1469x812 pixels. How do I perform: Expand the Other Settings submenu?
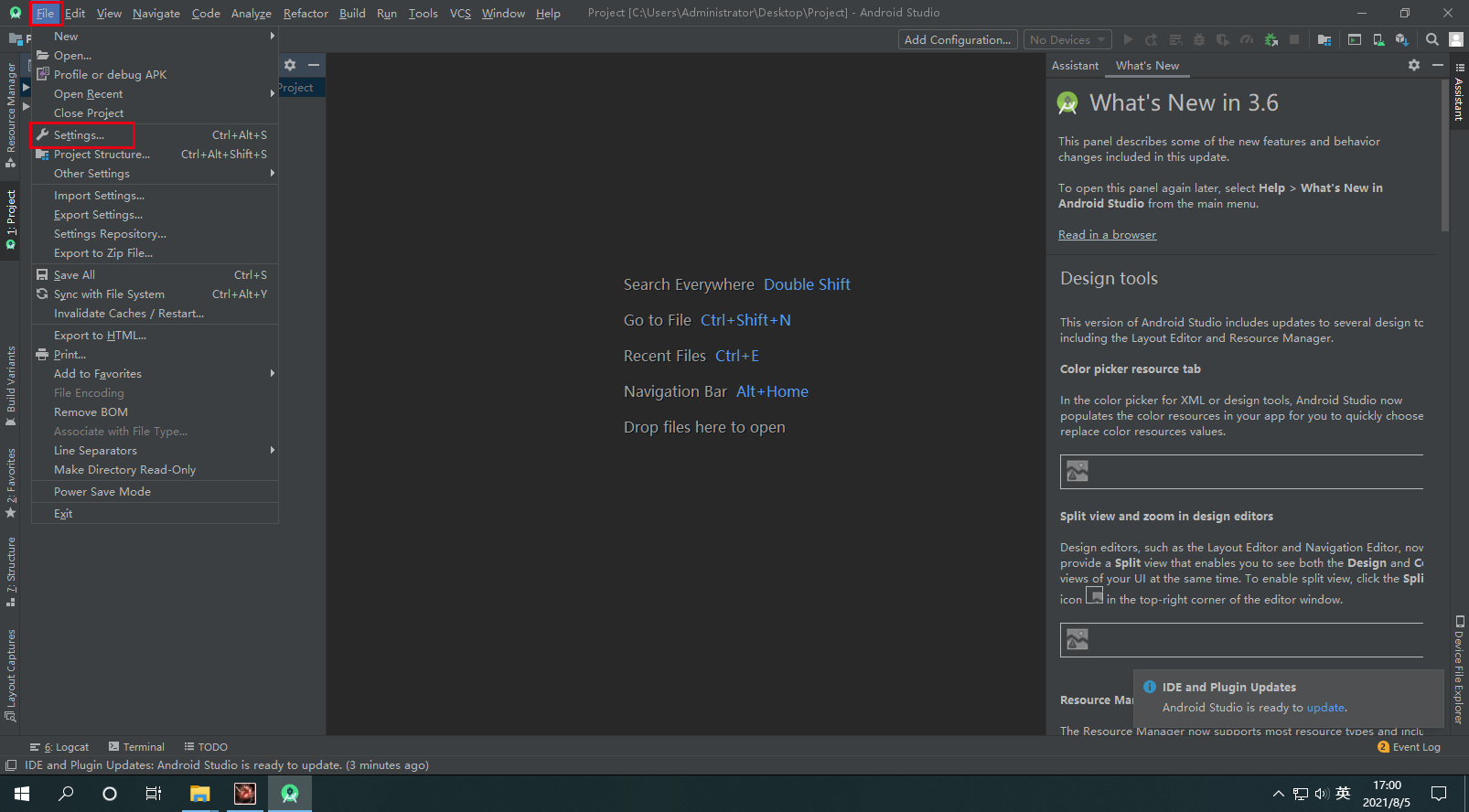[155, 173]
